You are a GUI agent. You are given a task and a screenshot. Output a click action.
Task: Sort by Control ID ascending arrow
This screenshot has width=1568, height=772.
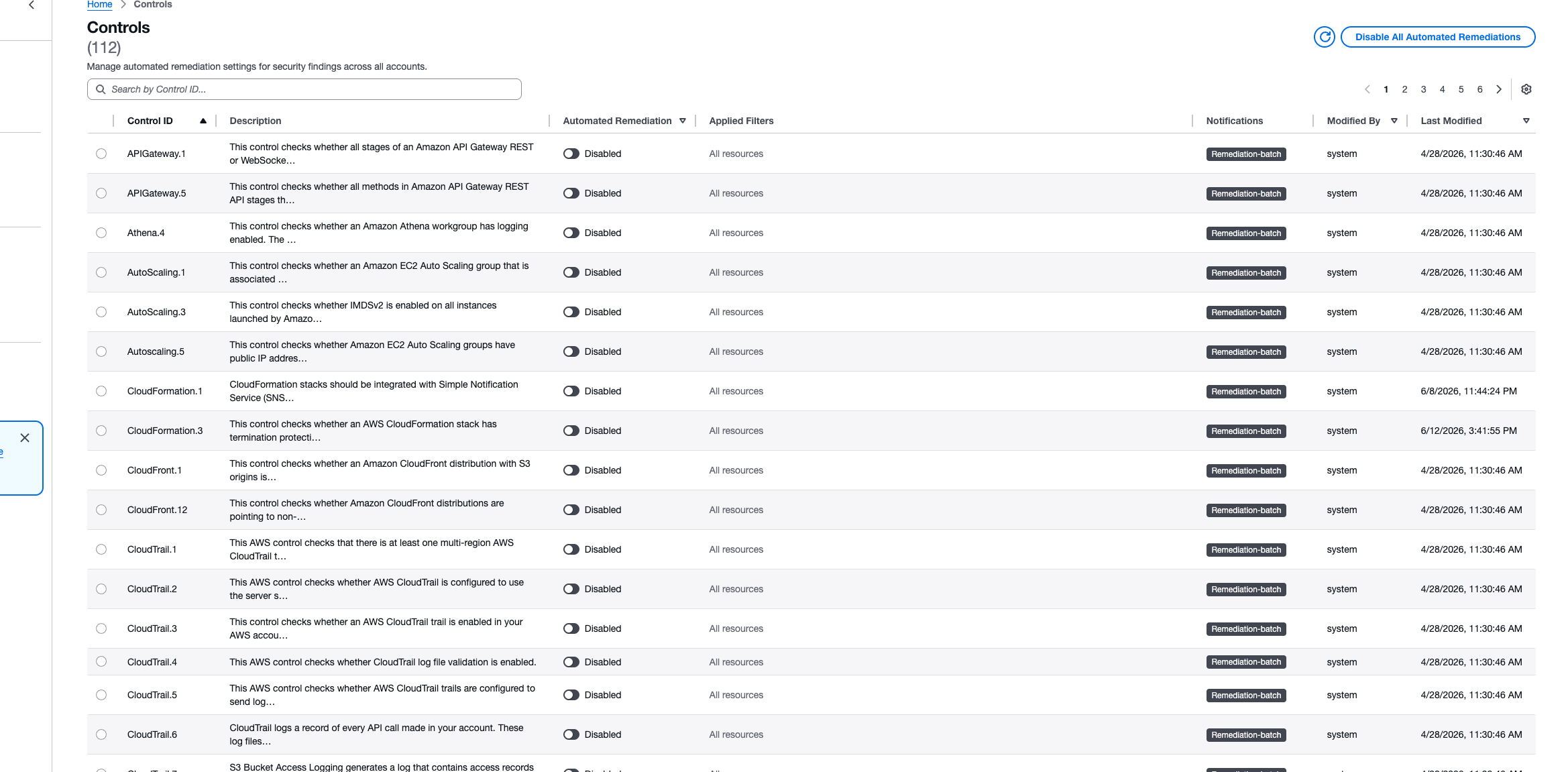tap(203, 121)
